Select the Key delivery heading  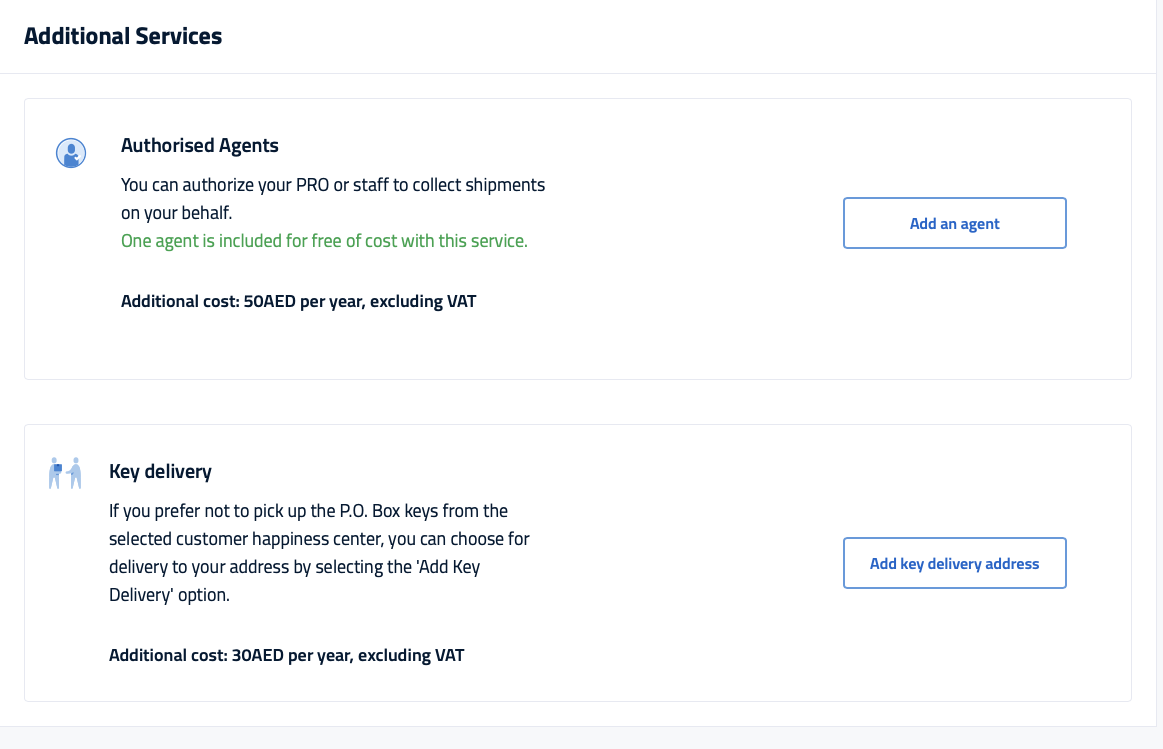tap(160, 472)
